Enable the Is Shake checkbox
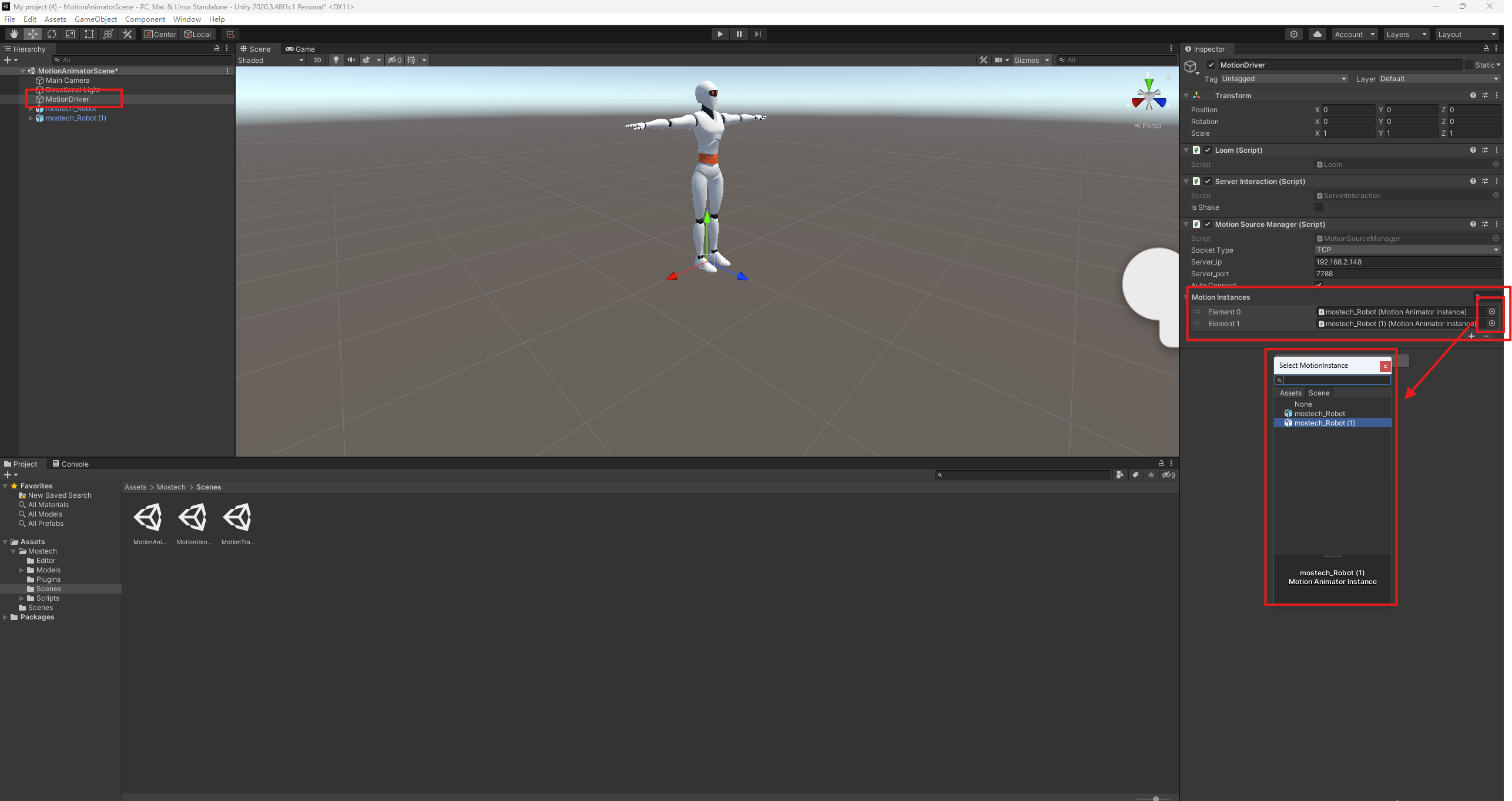The width and height of the screenshot is (1512, 801). (x=1319, y=207)
